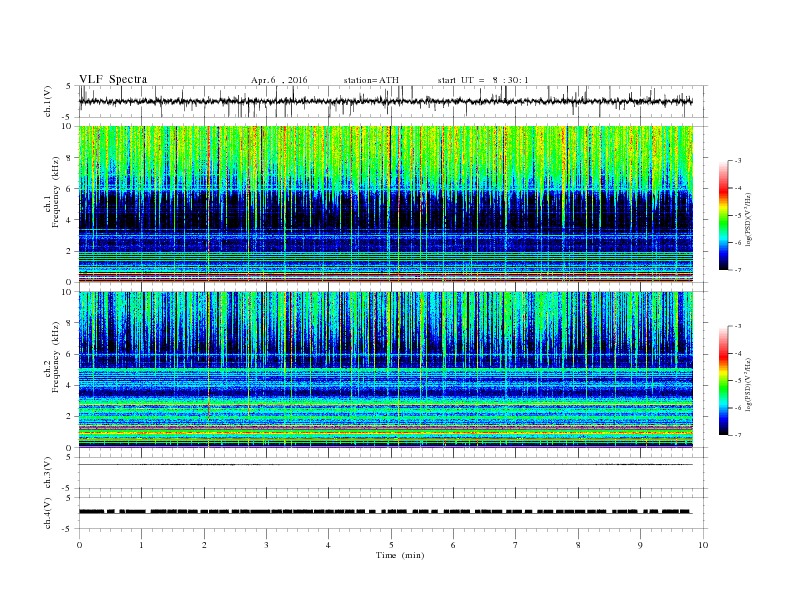Click the "ch.1(V)" waveform axis label

(x=48, y=101)
